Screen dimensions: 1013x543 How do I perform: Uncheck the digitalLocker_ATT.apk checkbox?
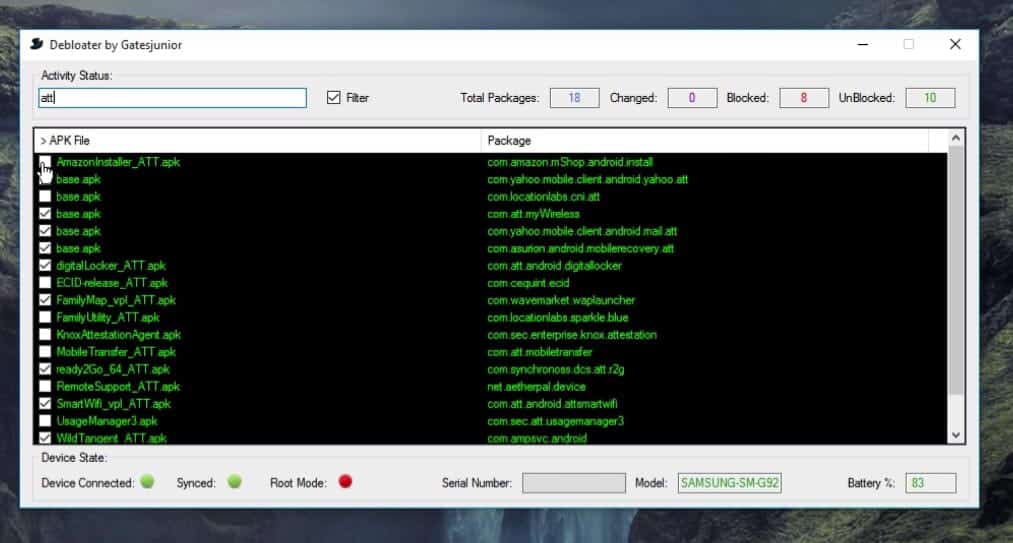tap(45, 266)
